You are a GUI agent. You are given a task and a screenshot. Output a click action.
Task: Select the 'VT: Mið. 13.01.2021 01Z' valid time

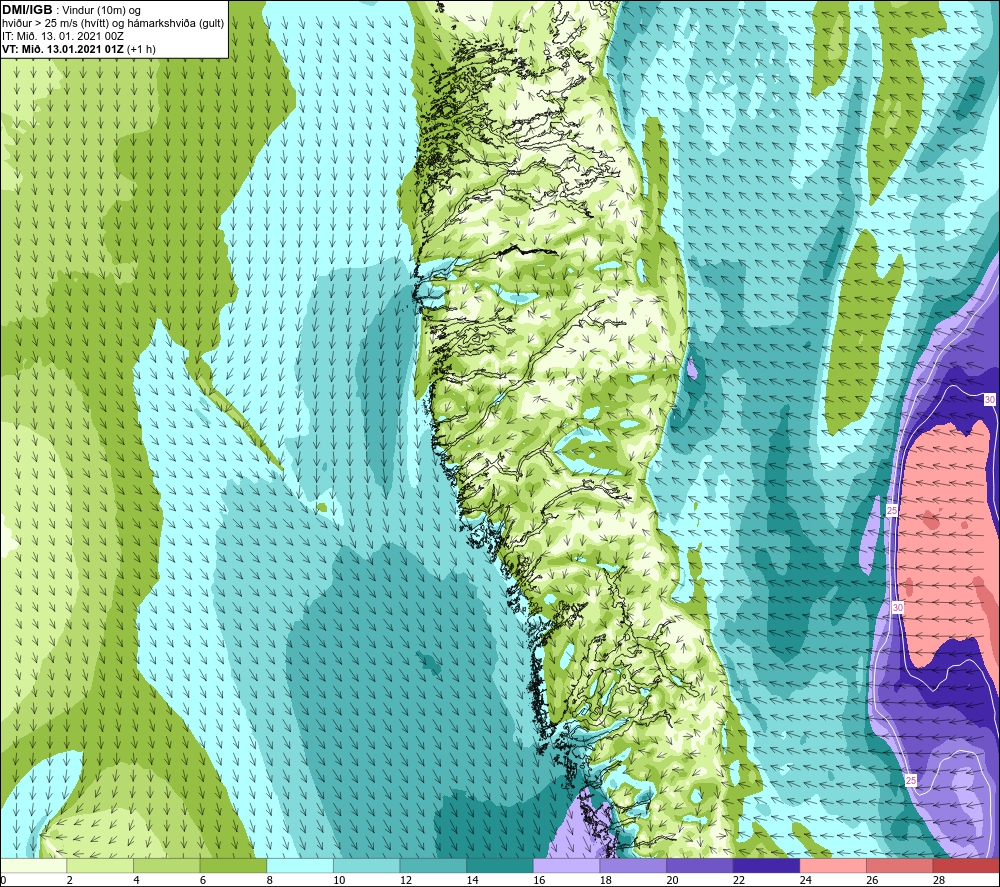[63, 49]
